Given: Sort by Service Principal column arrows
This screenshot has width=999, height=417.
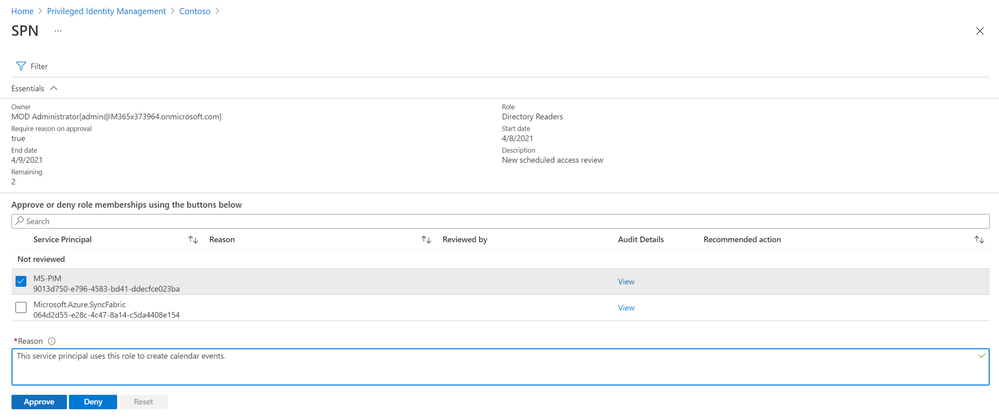Looking at the screenshot, I should [x=193, y=239].
